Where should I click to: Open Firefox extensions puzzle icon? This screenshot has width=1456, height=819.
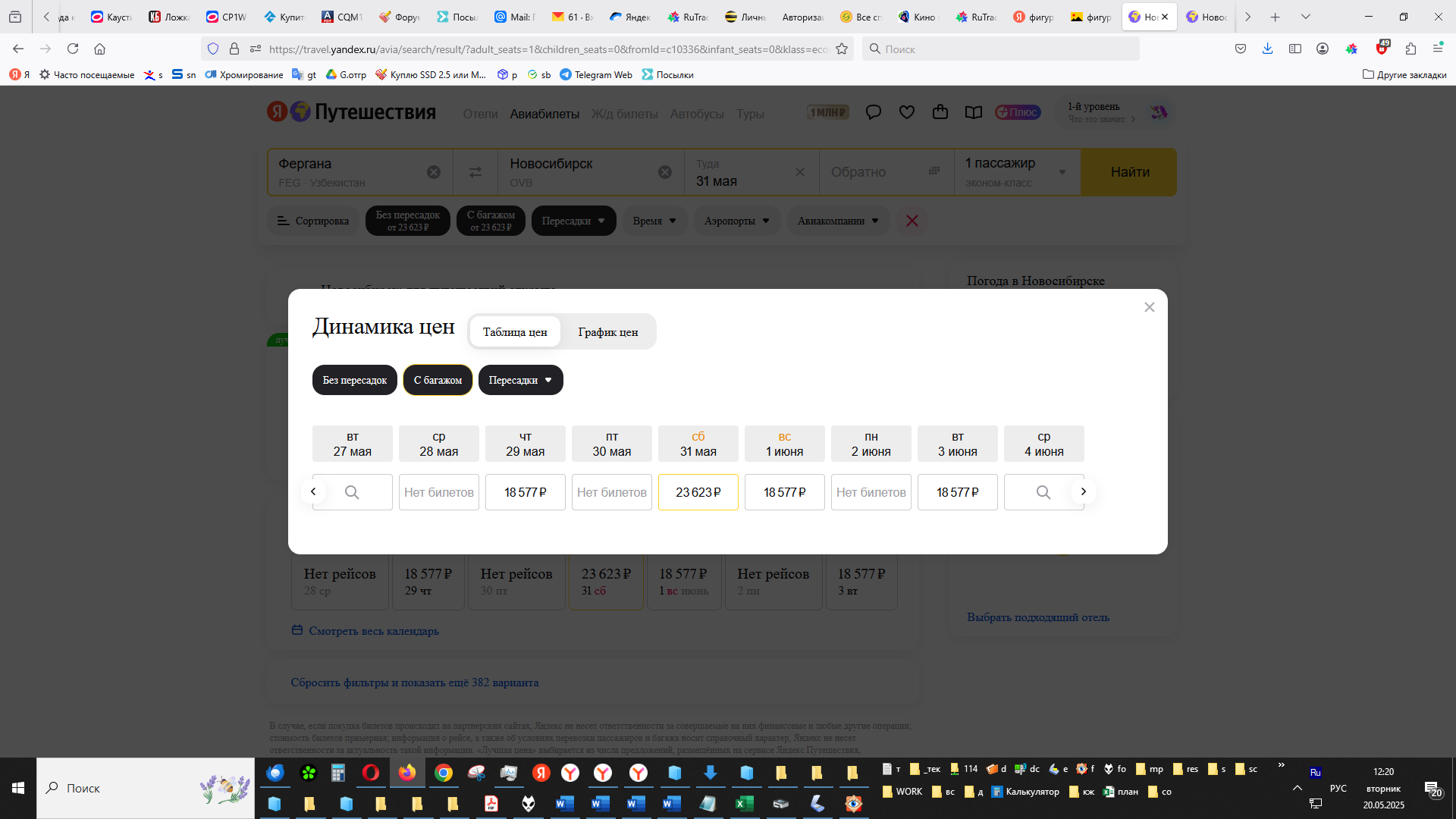tap(1410, 49)
